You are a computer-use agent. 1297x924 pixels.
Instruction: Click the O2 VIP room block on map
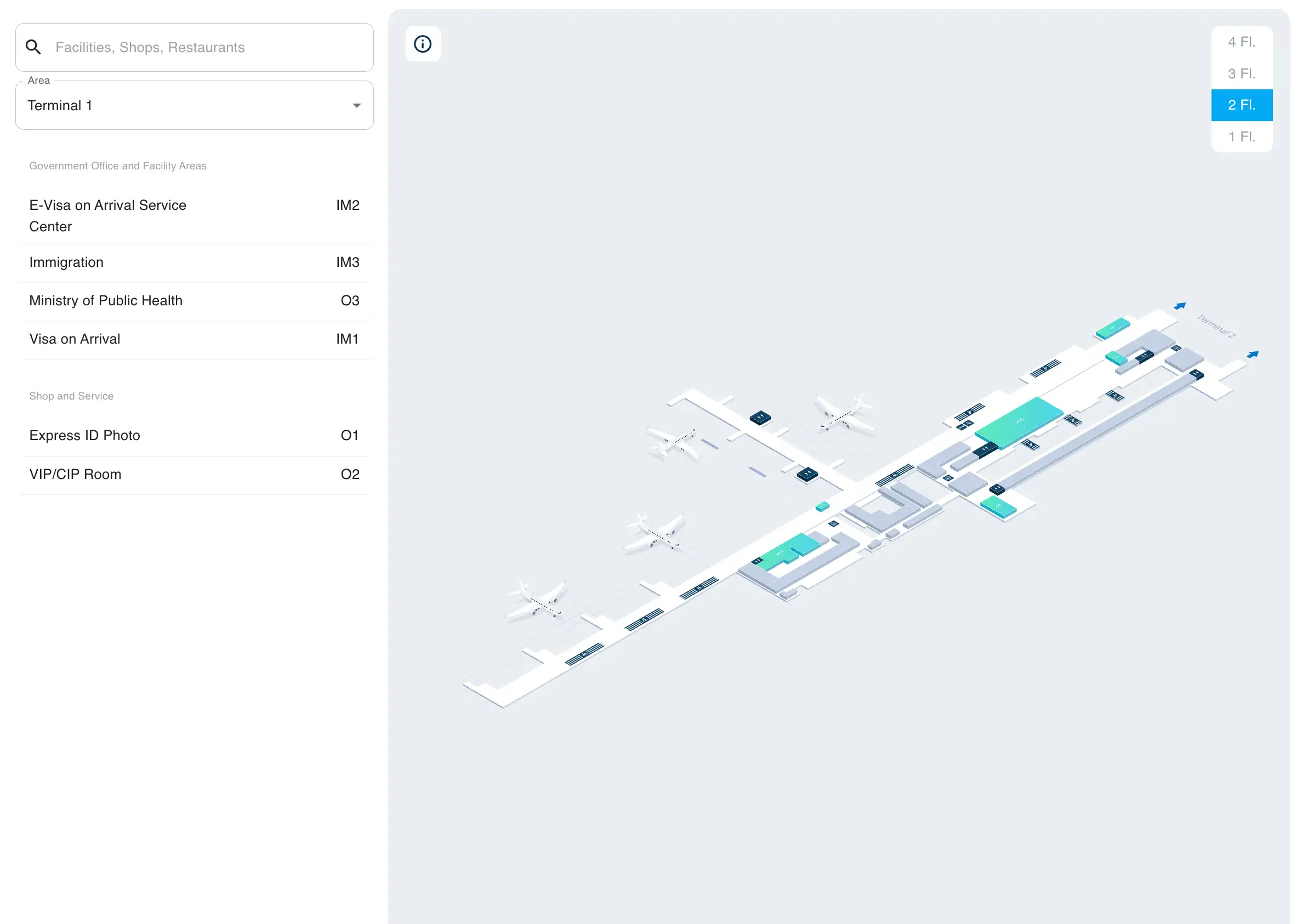click(x=998, y=505)
